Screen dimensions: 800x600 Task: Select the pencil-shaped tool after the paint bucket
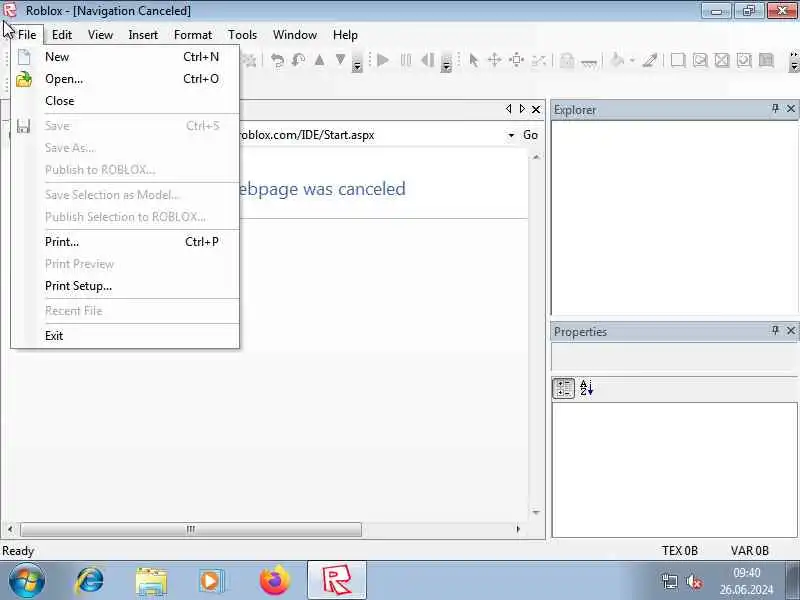(x=649, y=61)
